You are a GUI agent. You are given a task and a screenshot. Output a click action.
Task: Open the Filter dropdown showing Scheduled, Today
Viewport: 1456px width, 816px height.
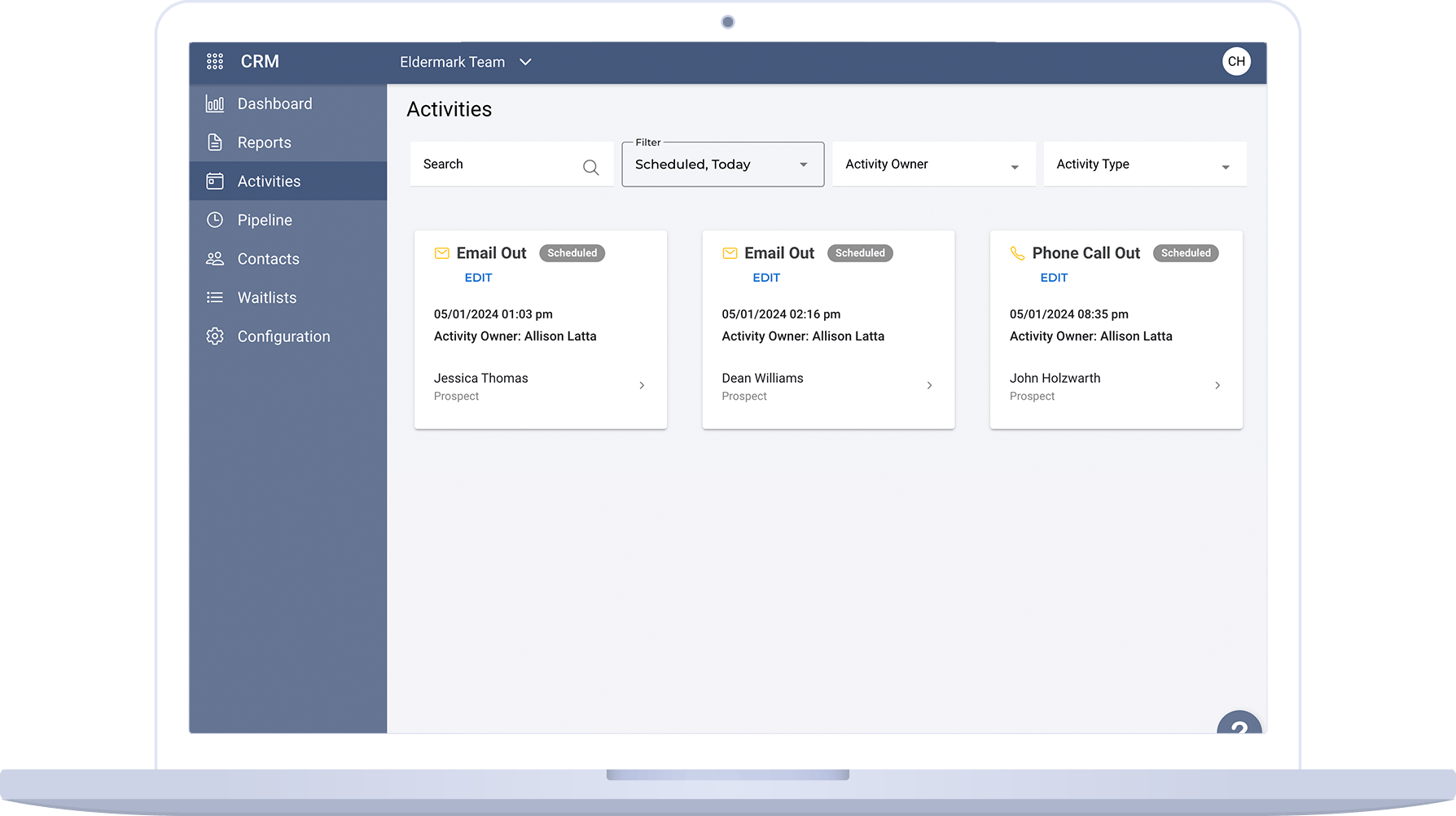(x=723, y=165)
